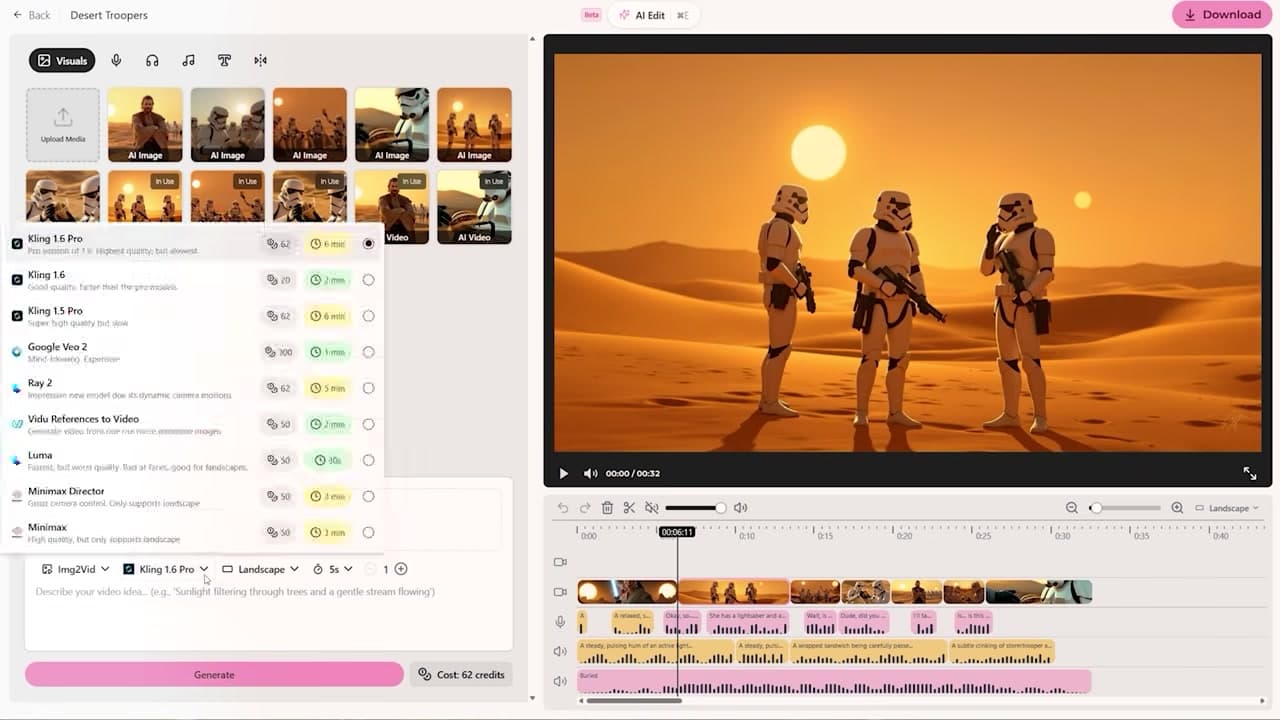Click the Cost: 62 credits button
The height and width of the screenshot is (720, 1280).
pyautogui.click(x=461, y=675)
